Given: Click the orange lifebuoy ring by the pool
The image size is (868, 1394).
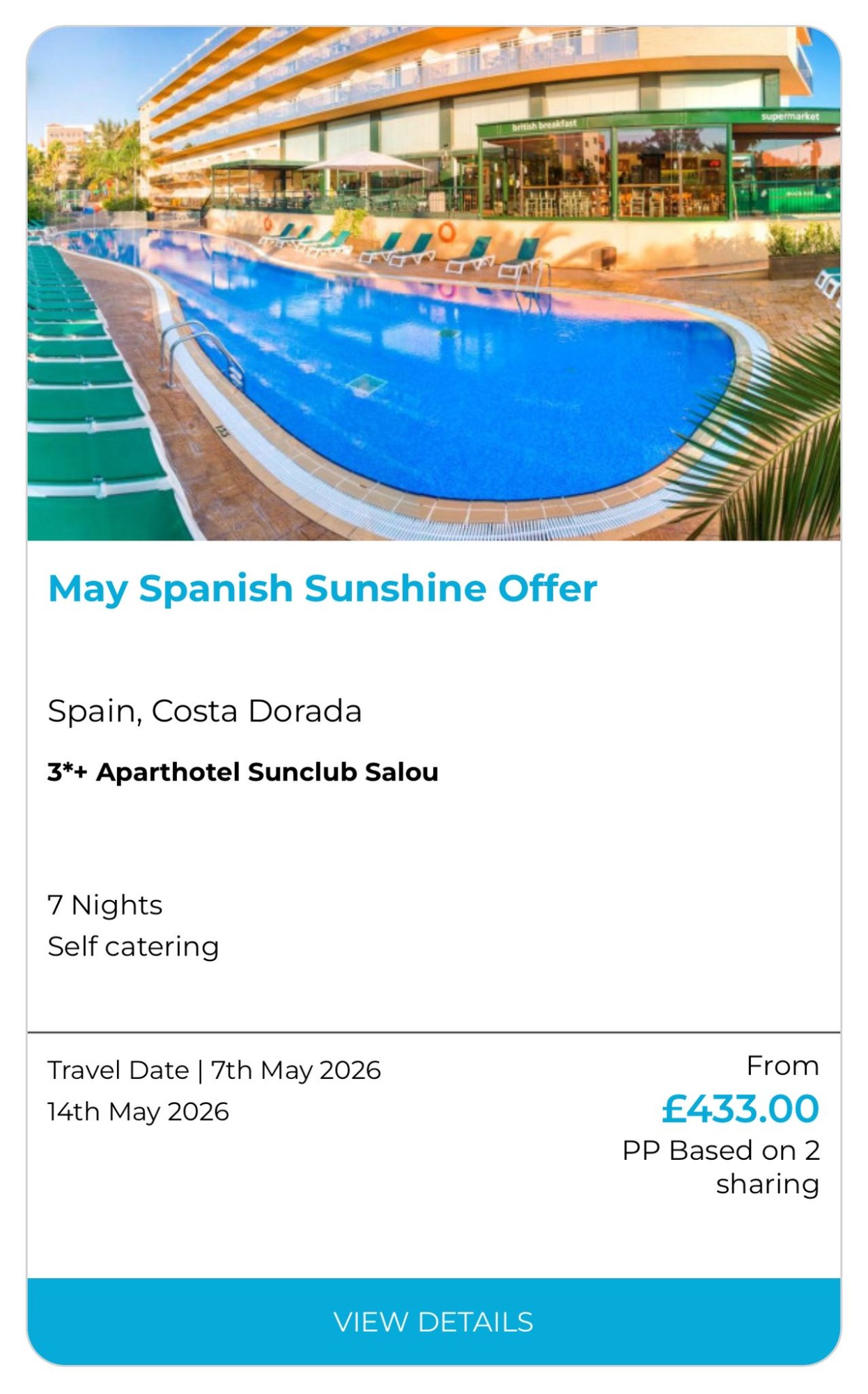Looking at the screenshot, I should point(446,231).
